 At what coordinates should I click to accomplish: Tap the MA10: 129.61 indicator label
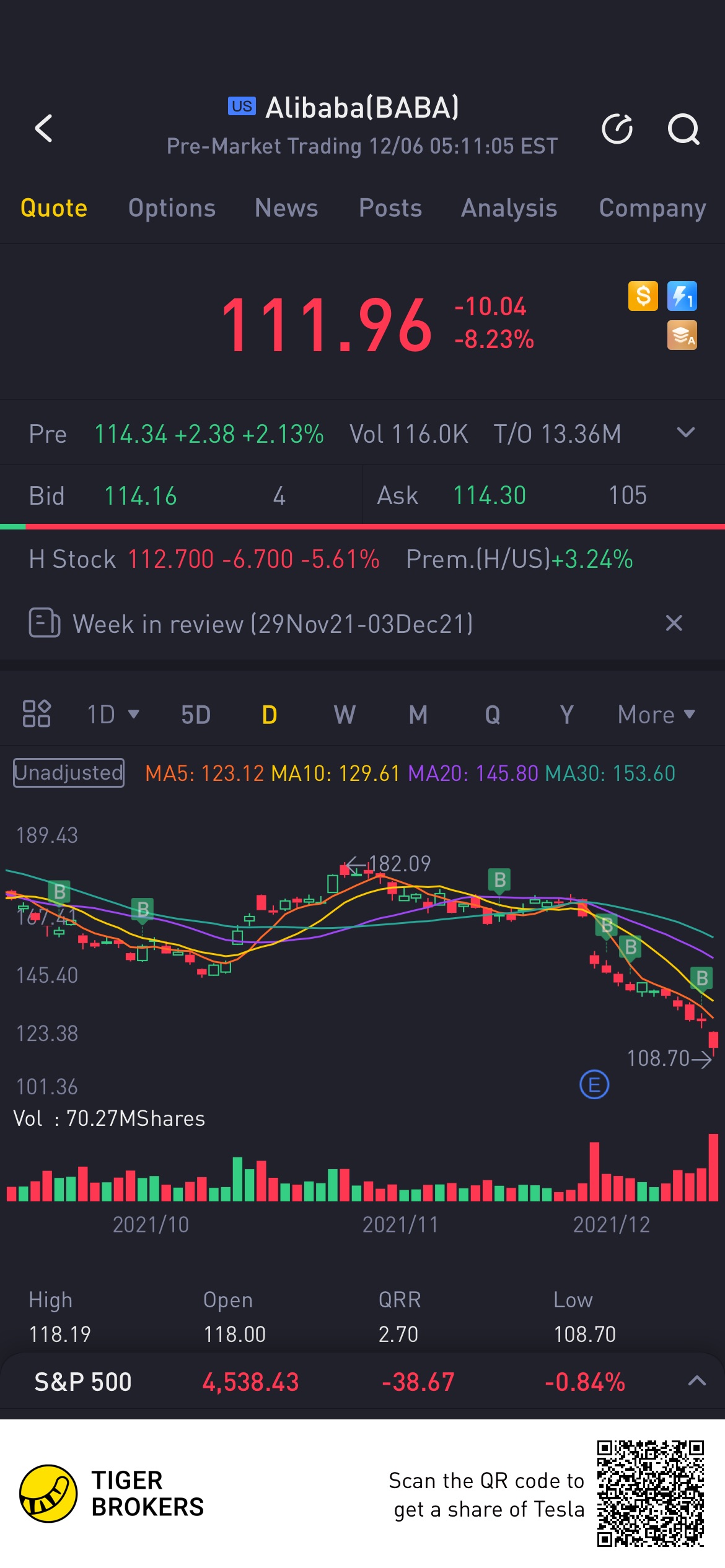(336, 773)
